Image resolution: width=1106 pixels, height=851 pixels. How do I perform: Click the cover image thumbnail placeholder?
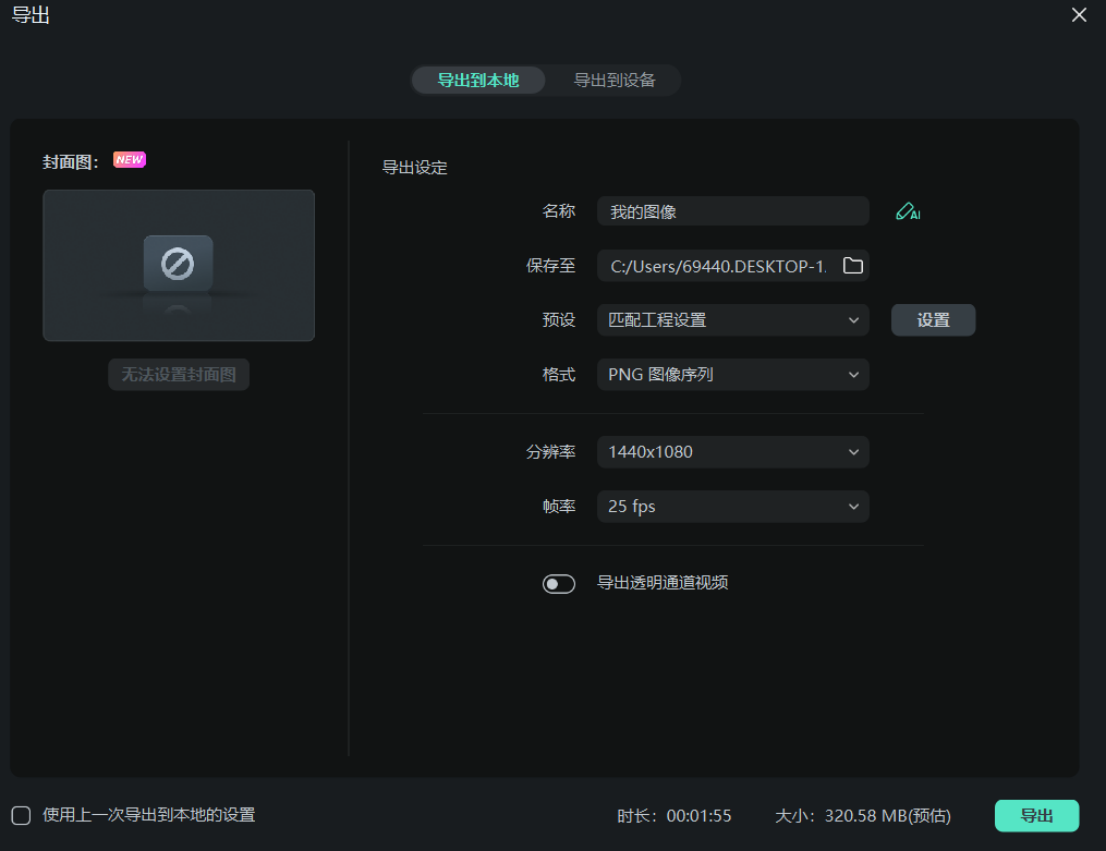click(178, 265)
